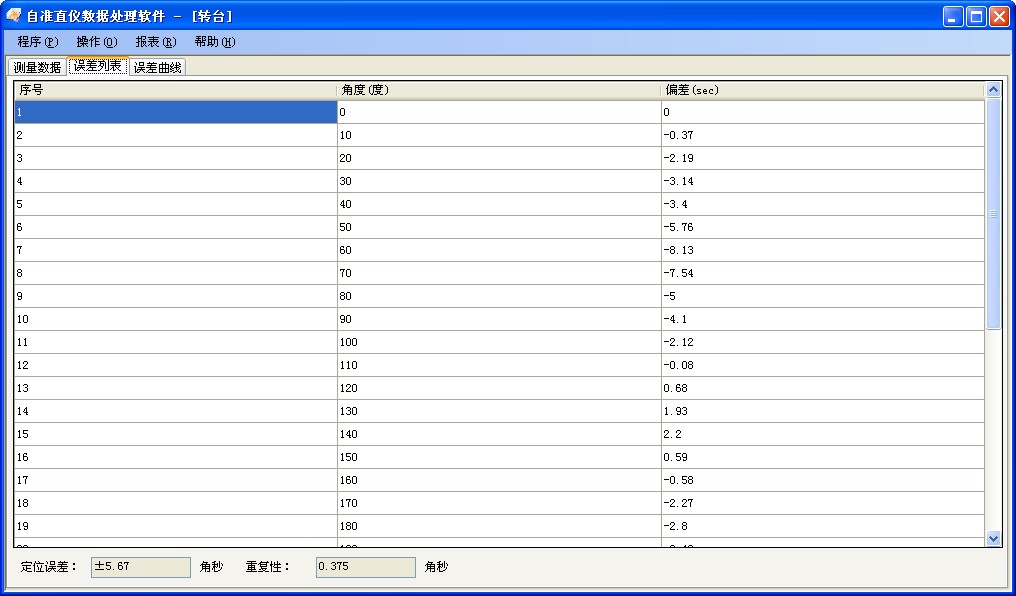This screenshot has height=596, width=1016.
Task: Click the vertical scrollbar thumb
Action: click(993, 214)
